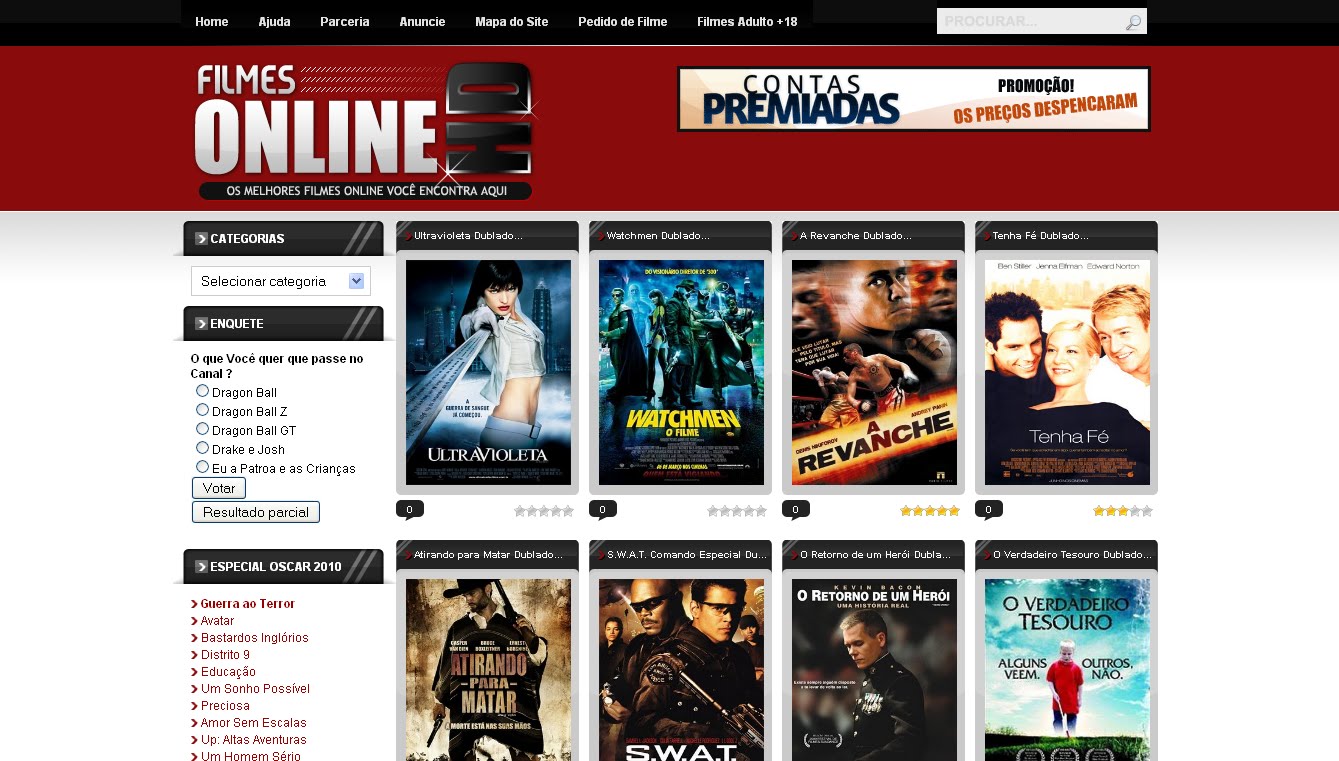This screenshot has height=761, width=1339.
Task: Open the Ultravioleta movie poster
Action: click(488, 372)
